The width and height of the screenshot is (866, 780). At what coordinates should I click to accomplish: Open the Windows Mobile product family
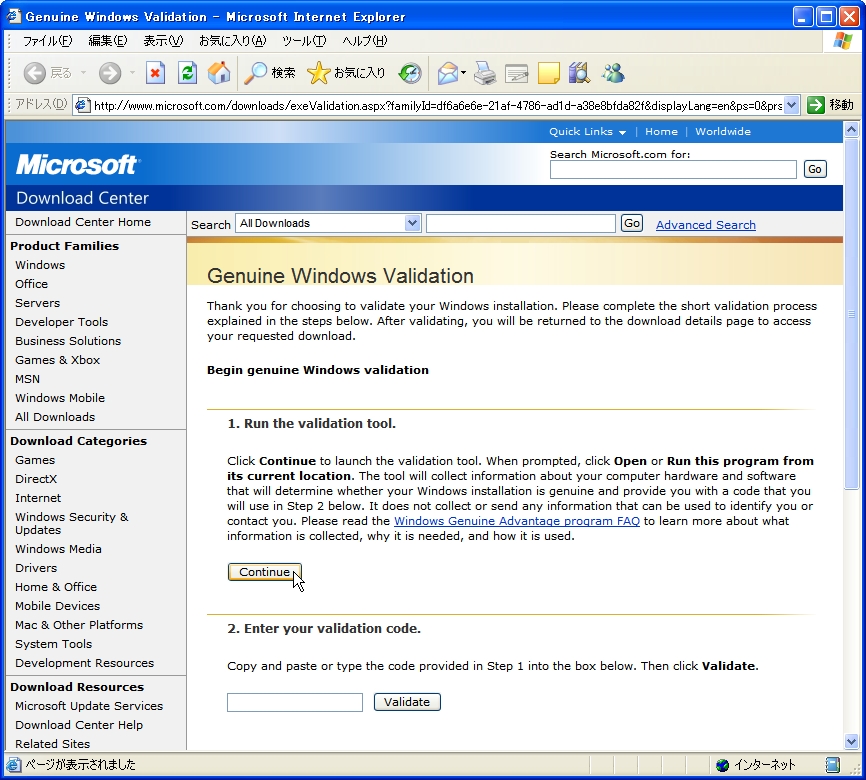pos(60,398)
